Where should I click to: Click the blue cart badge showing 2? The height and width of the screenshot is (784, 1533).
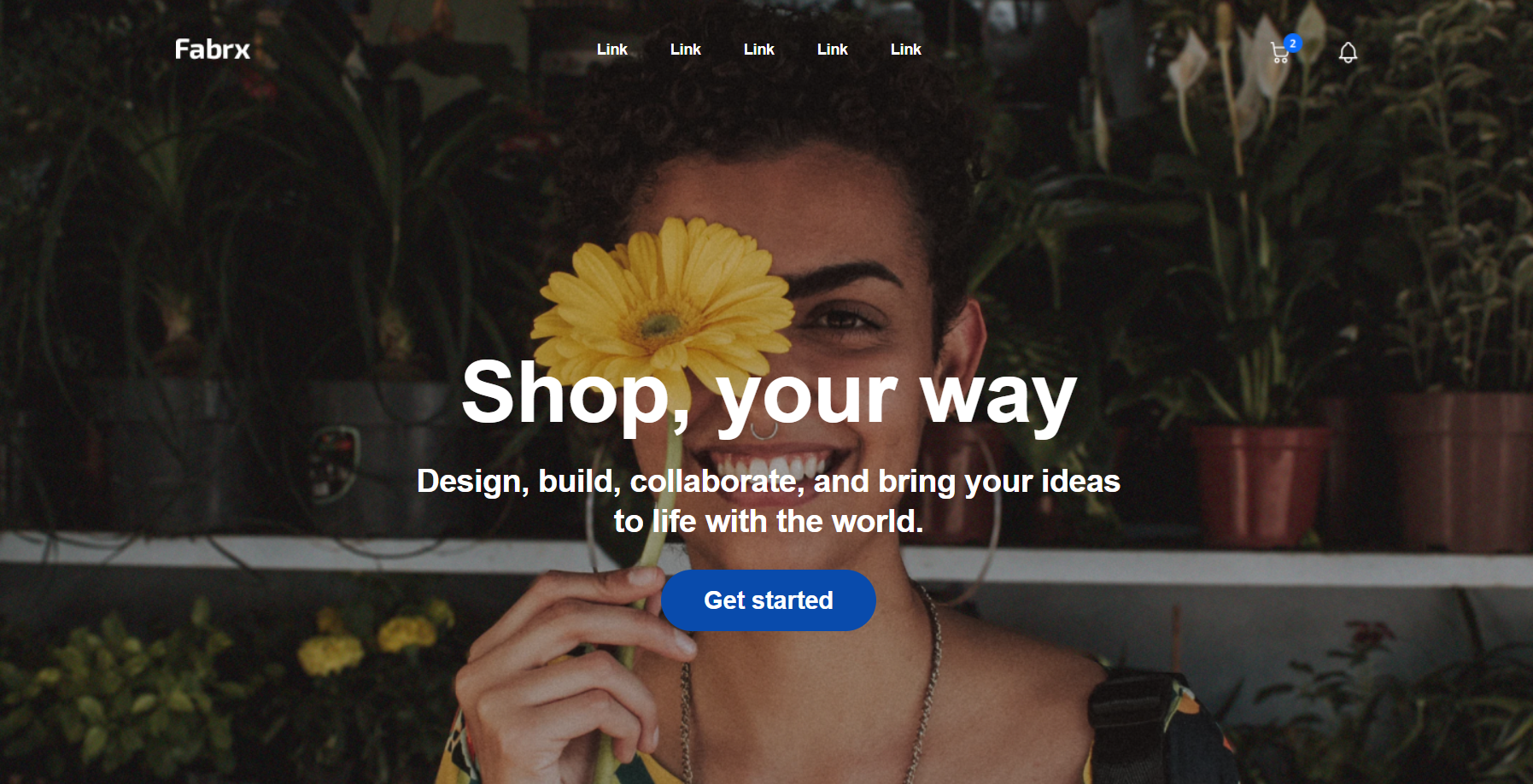click(1293, 44)
